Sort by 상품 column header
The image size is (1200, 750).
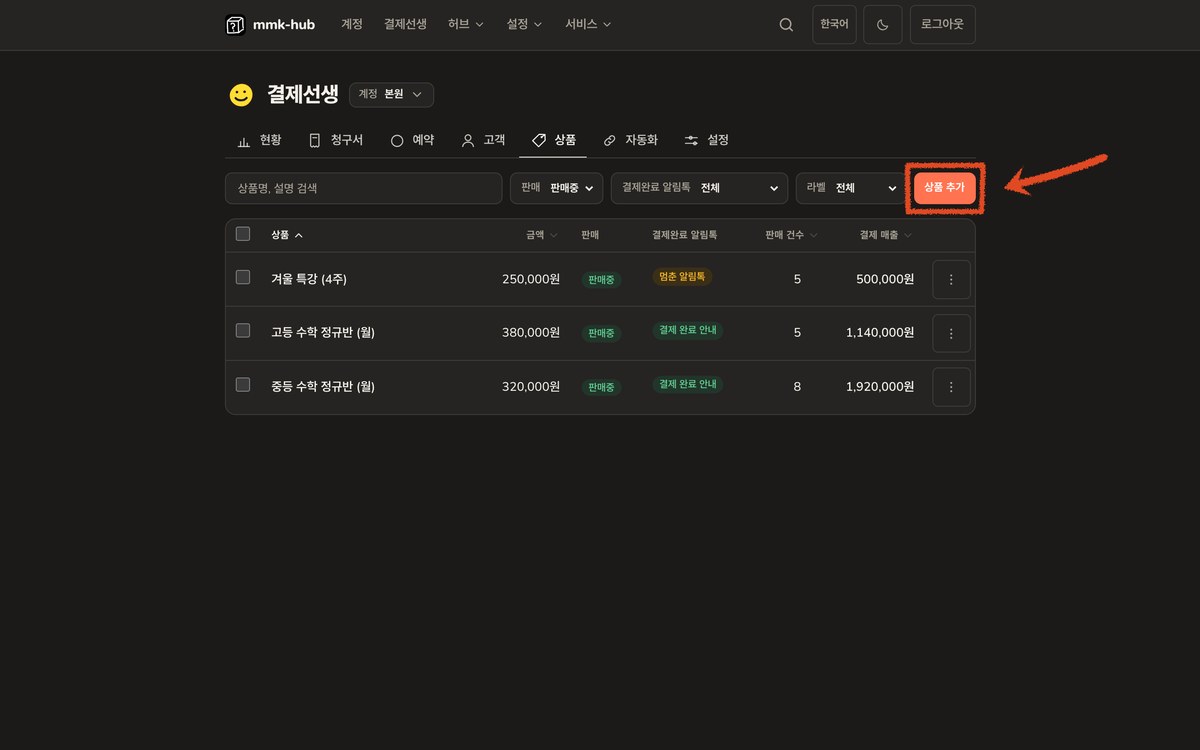tap(287, 235)
